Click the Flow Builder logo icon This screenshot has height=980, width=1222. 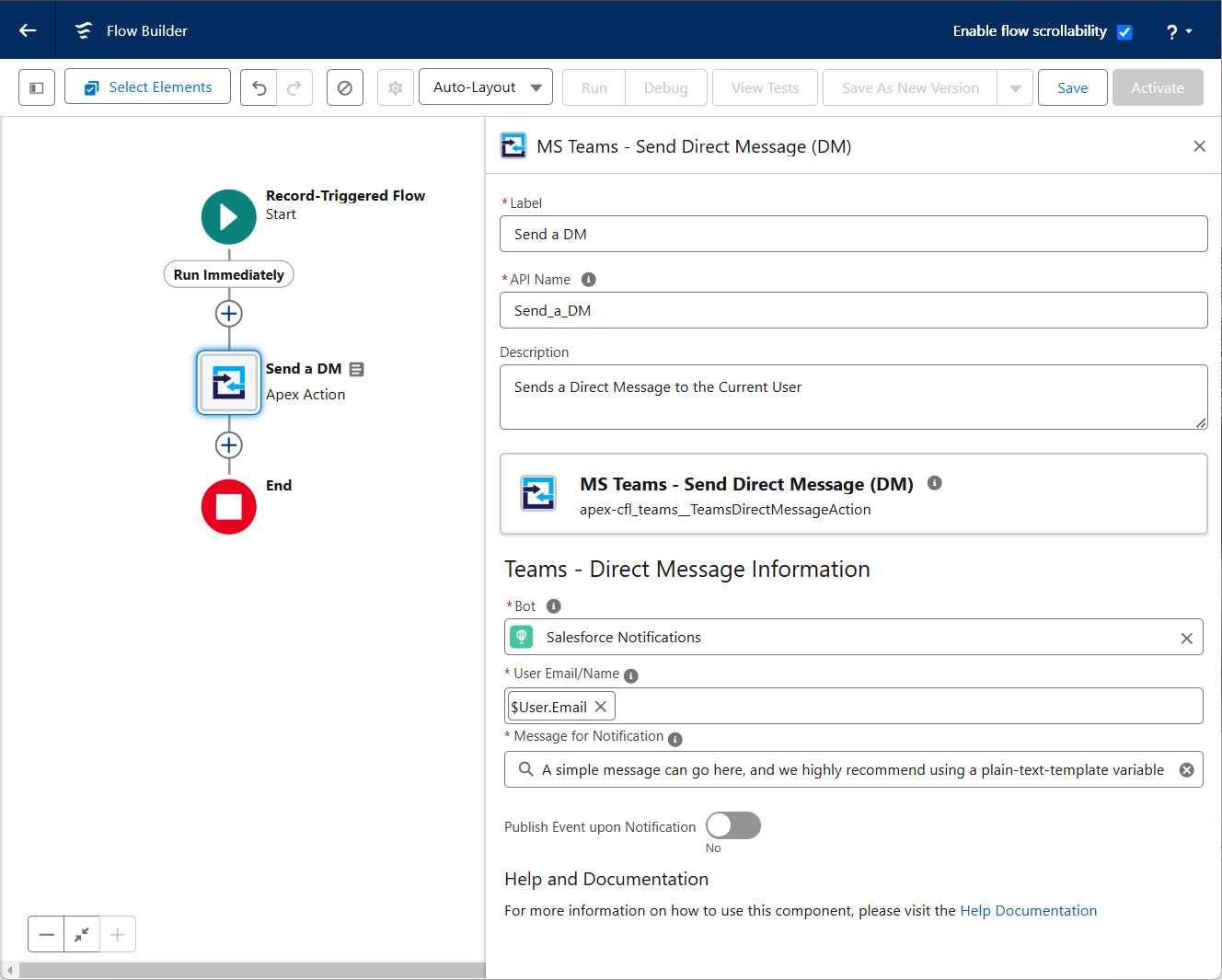pos(84,30)
